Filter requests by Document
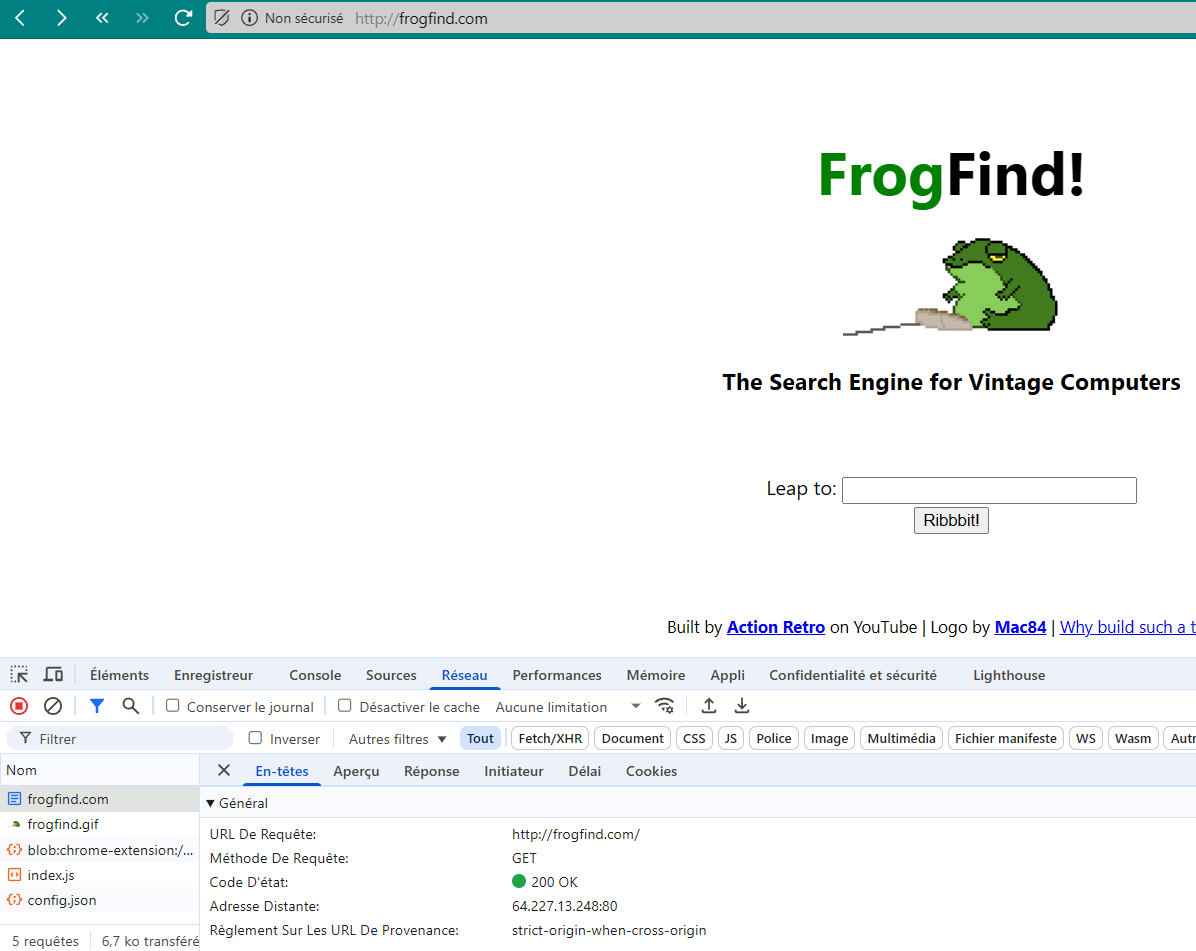 (x=632, y=738)
